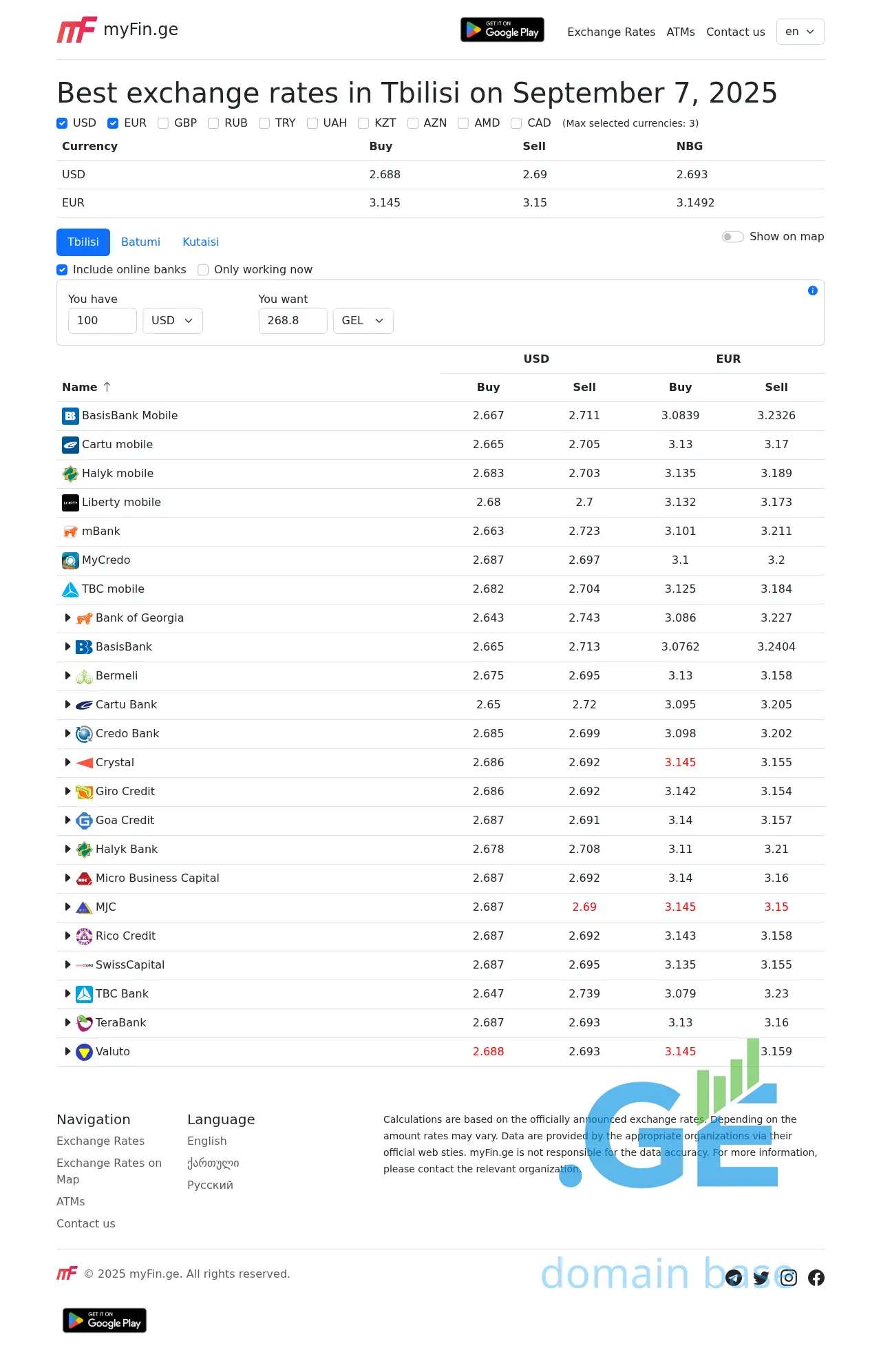Click the blue info icon in converter box
Image resolution: width=881 pixels, height=1372 pixels.
coord(812,291)
